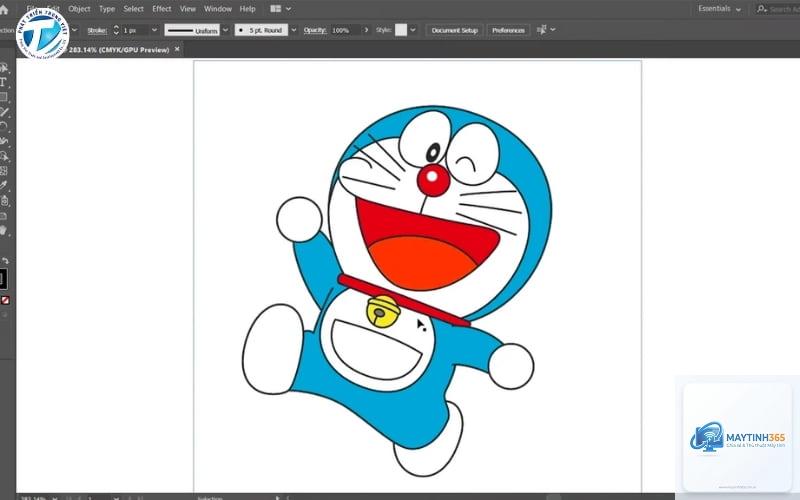This screenshot has width=800, height=500.
Task: Select the CMYK/GPU Preview document tab
Action: (119, 49)
